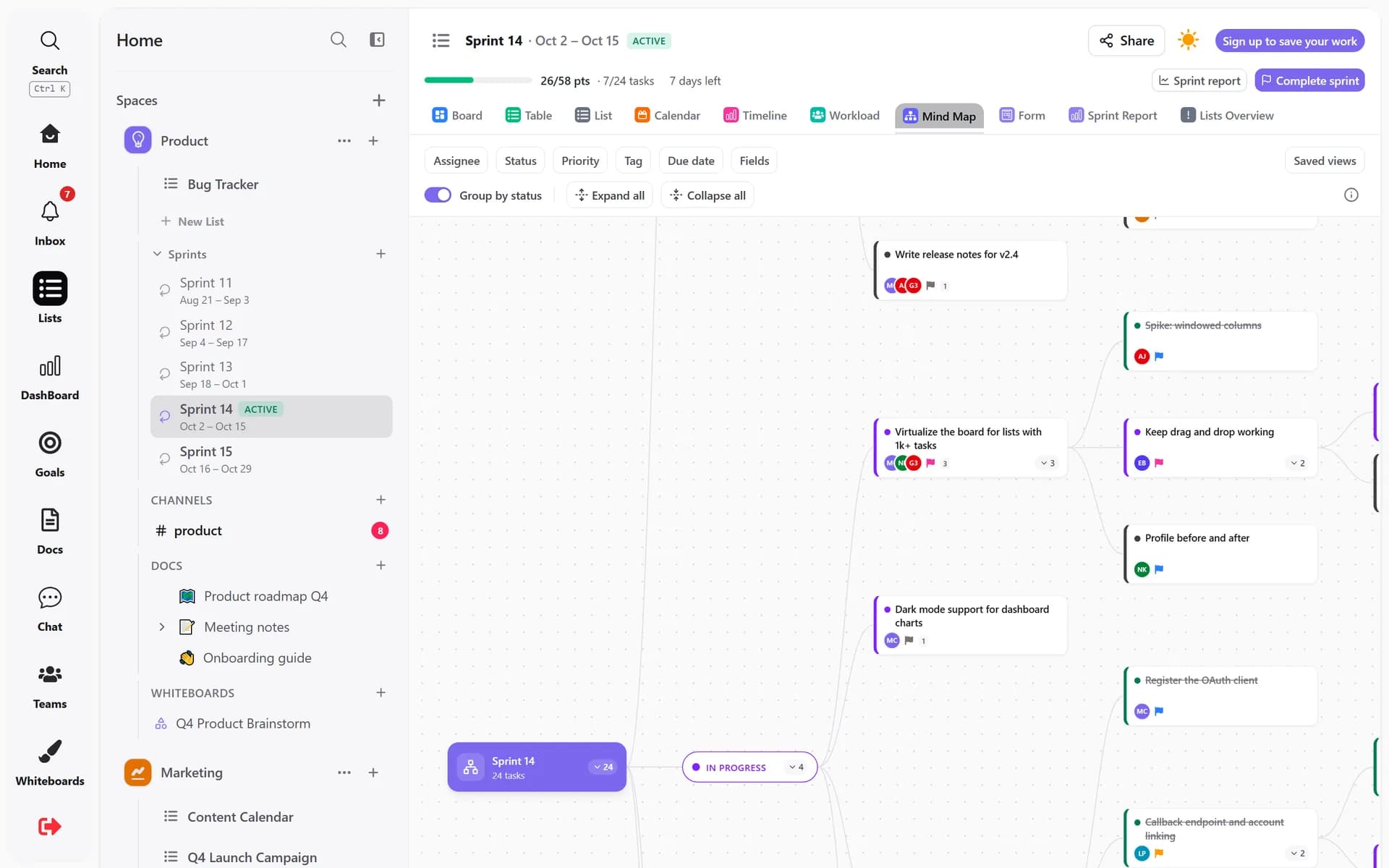Expand Meeting notes doc
Screen dimensions: 1389x868
click(x=162, y=627)
